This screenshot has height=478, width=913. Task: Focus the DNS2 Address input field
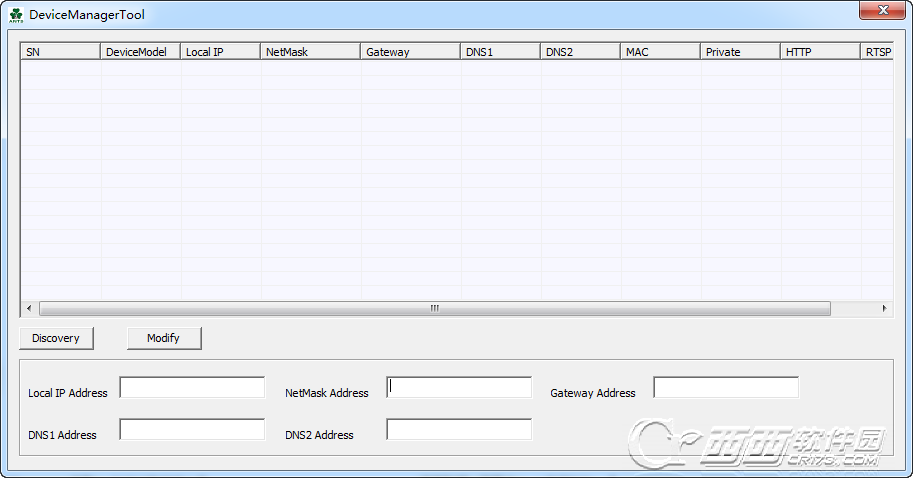tap(459, 430)
